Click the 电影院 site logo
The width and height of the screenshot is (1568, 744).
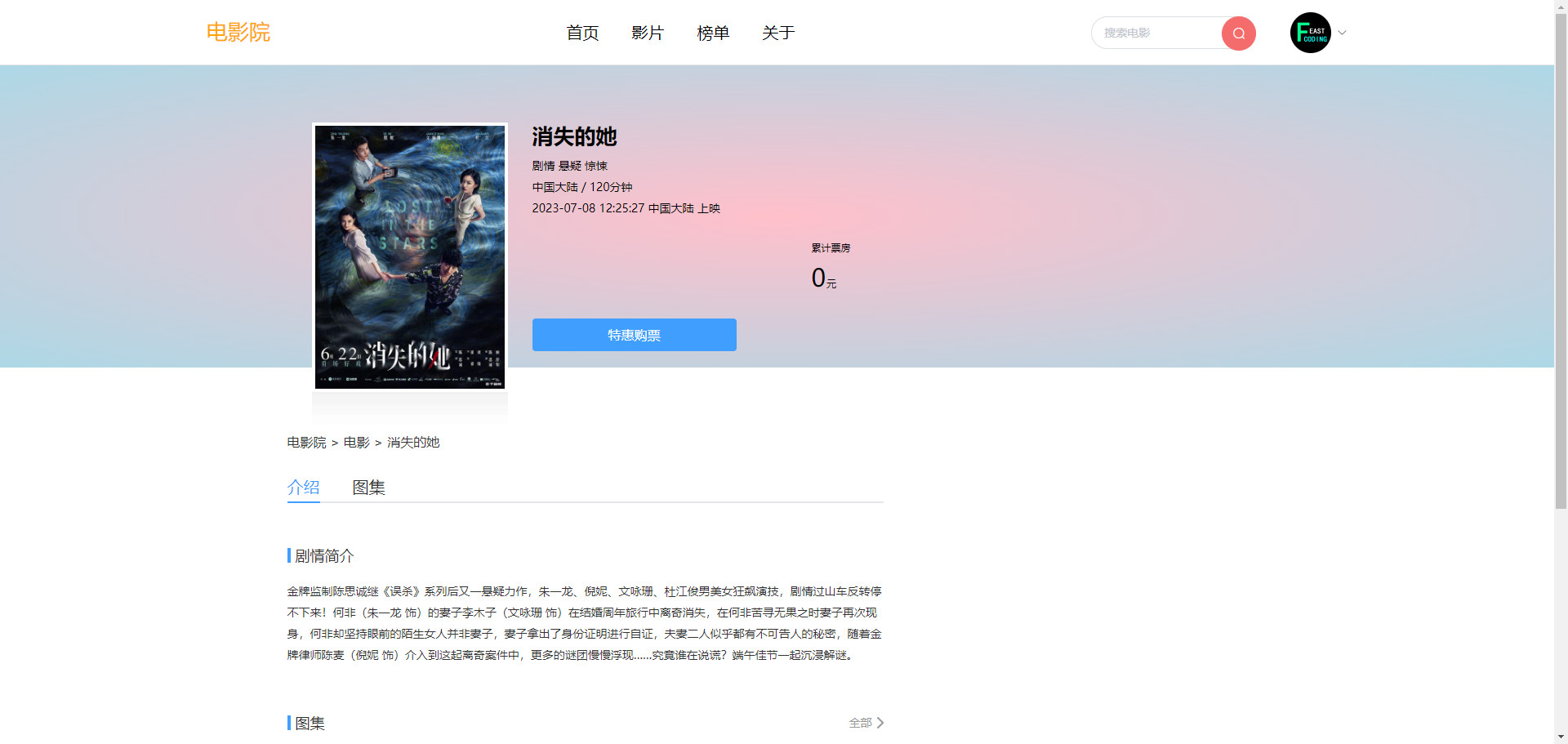[238, 32]
